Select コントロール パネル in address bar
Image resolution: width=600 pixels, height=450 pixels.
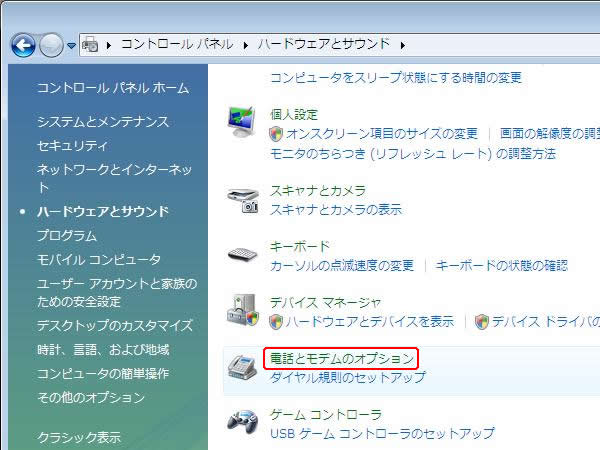tap(177, 44)
